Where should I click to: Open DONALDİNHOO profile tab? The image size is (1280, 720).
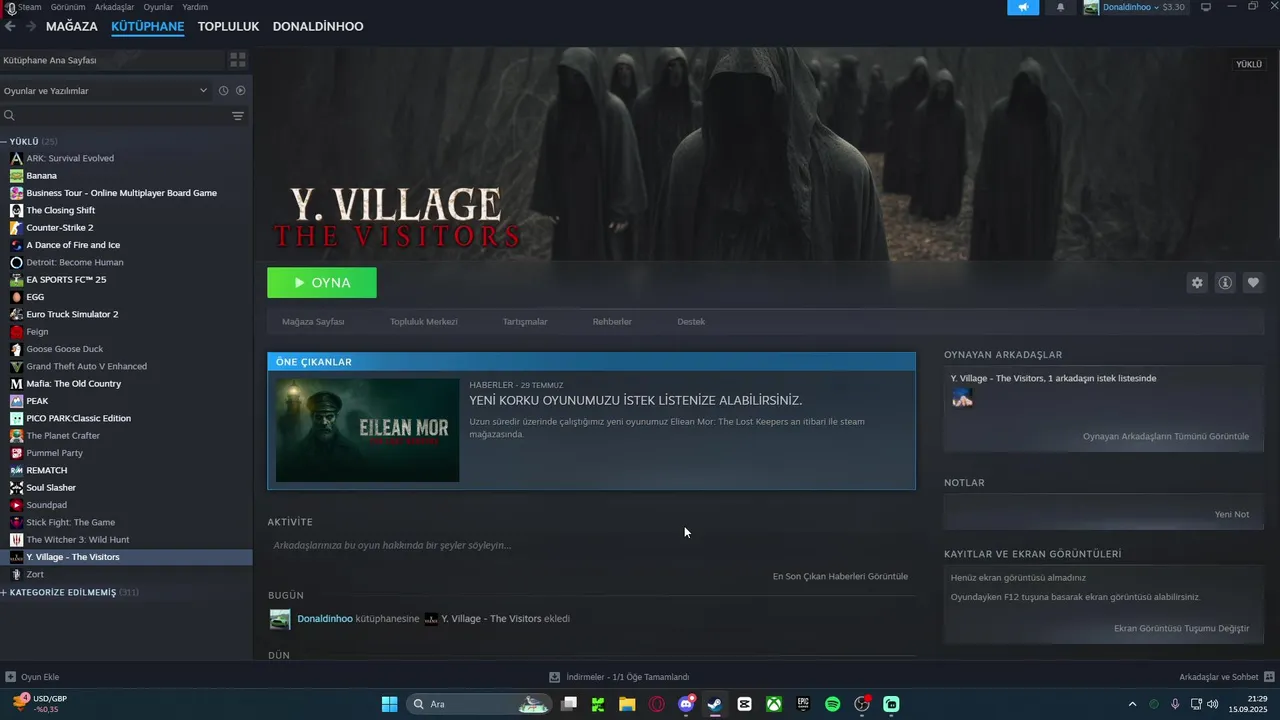(318, 26)
